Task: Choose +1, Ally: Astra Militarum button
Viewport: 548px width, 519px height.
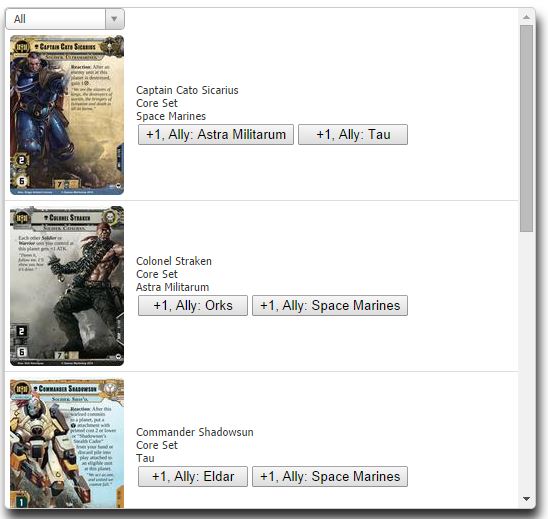Action: tap(216, 135)
